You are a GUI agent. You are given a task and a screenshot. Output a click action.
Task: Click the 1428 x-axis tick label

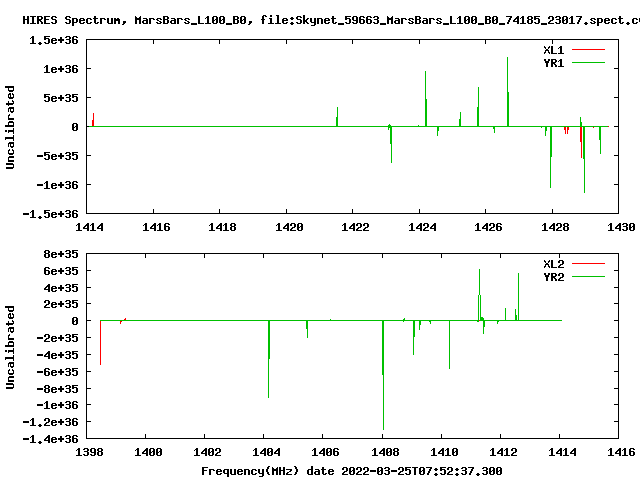click(555, 227)
